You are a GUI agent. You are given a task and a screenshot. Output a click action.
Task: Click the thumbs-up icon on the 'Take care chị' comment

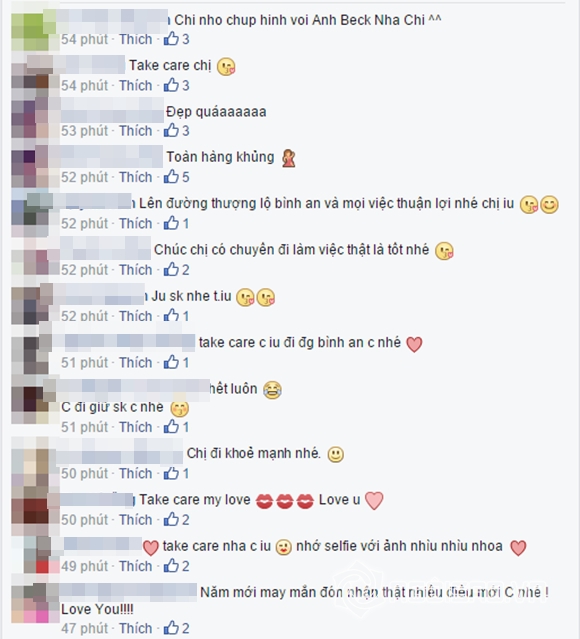171,85
